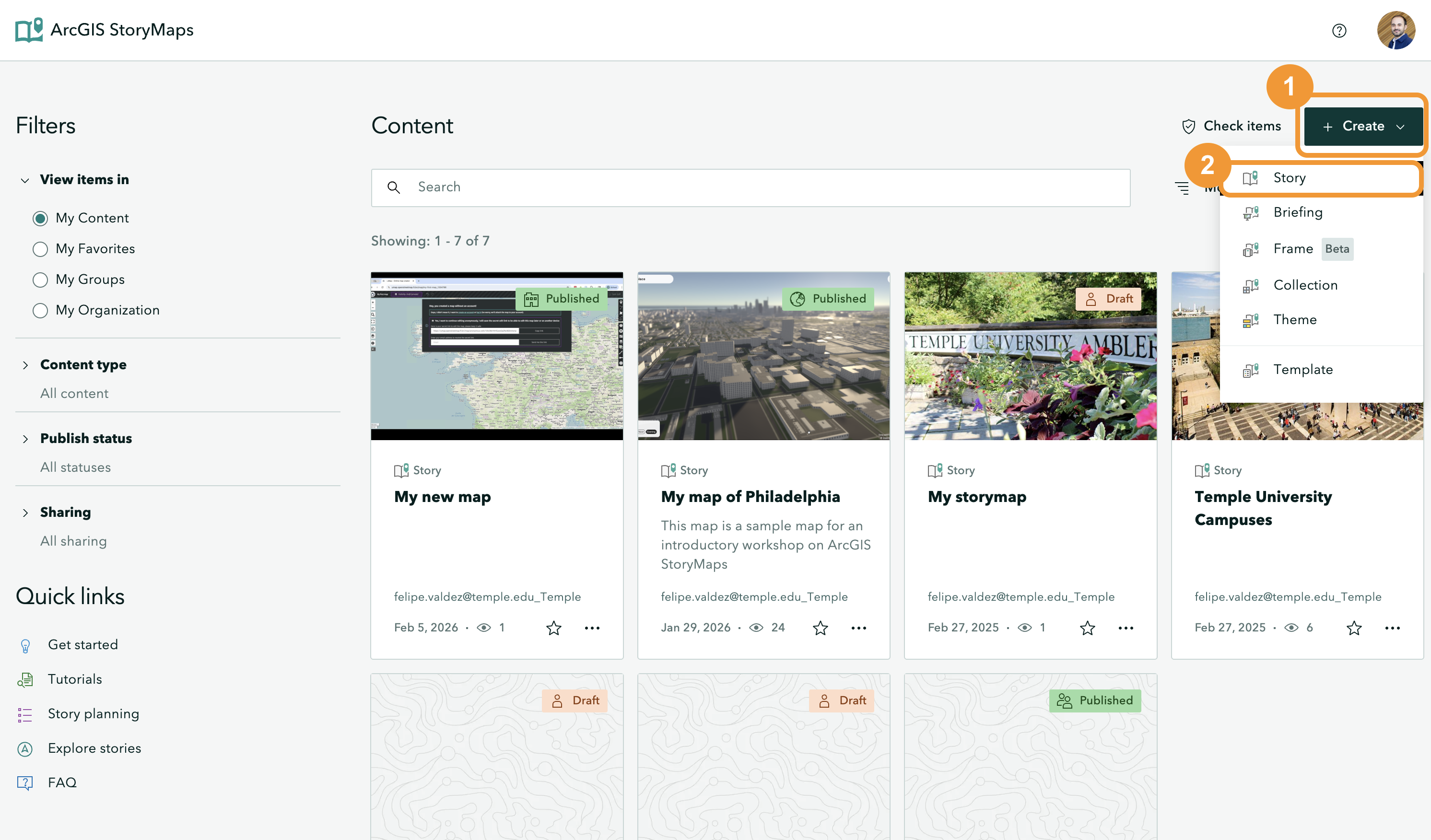
Task: Click the All statuses filter value
Action: pos(75,467)
